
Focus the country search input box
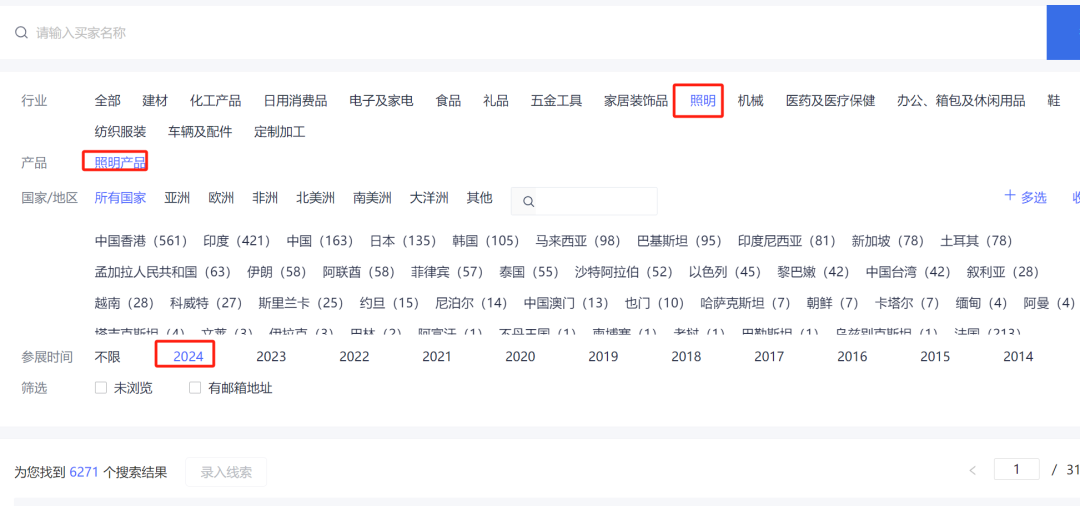(584, 201)
